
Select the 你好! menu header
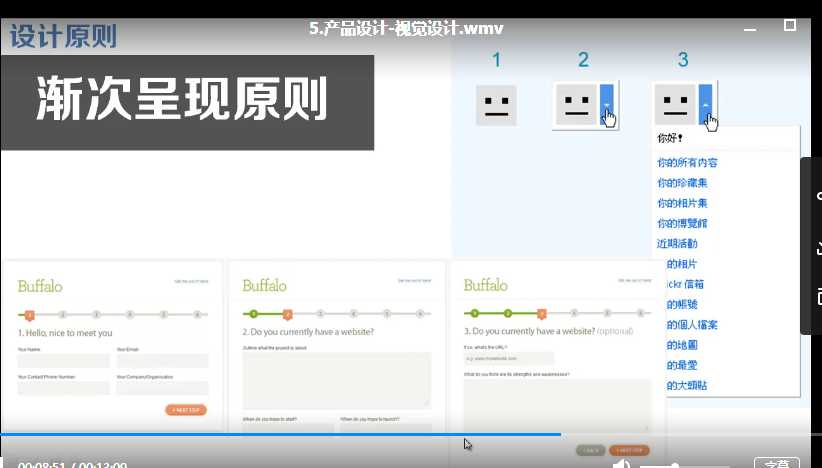tap(669, 138)
